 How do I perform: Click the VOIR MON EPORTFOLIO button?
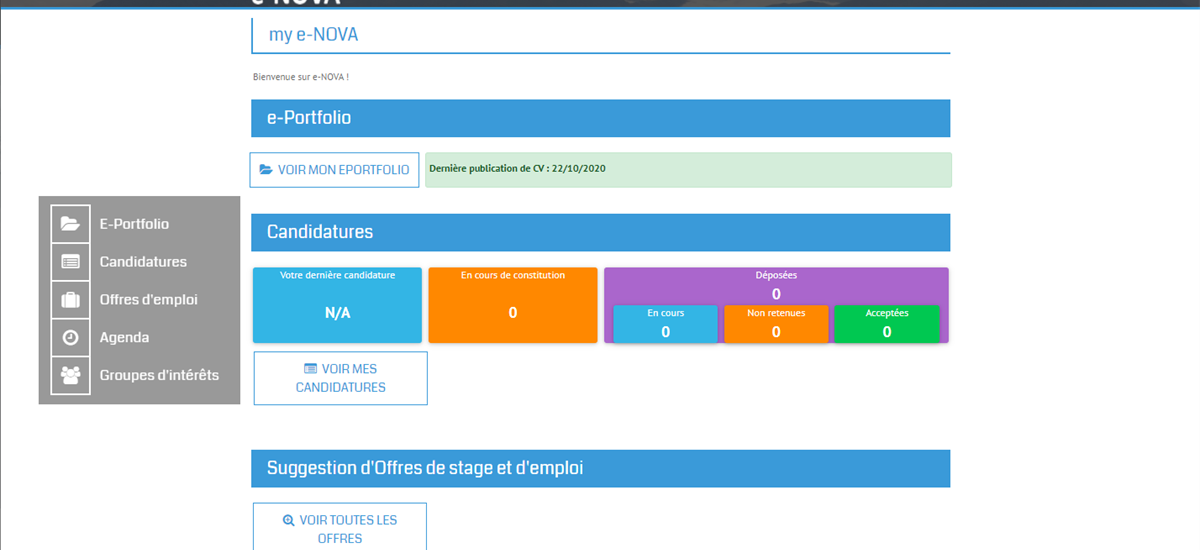coord(334,170)
